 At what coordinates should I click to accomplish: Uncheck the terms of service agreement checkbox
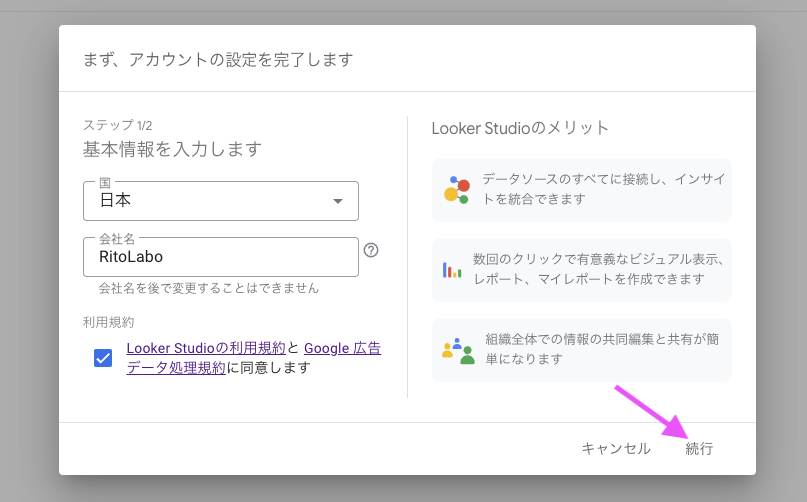click(103, 358)
